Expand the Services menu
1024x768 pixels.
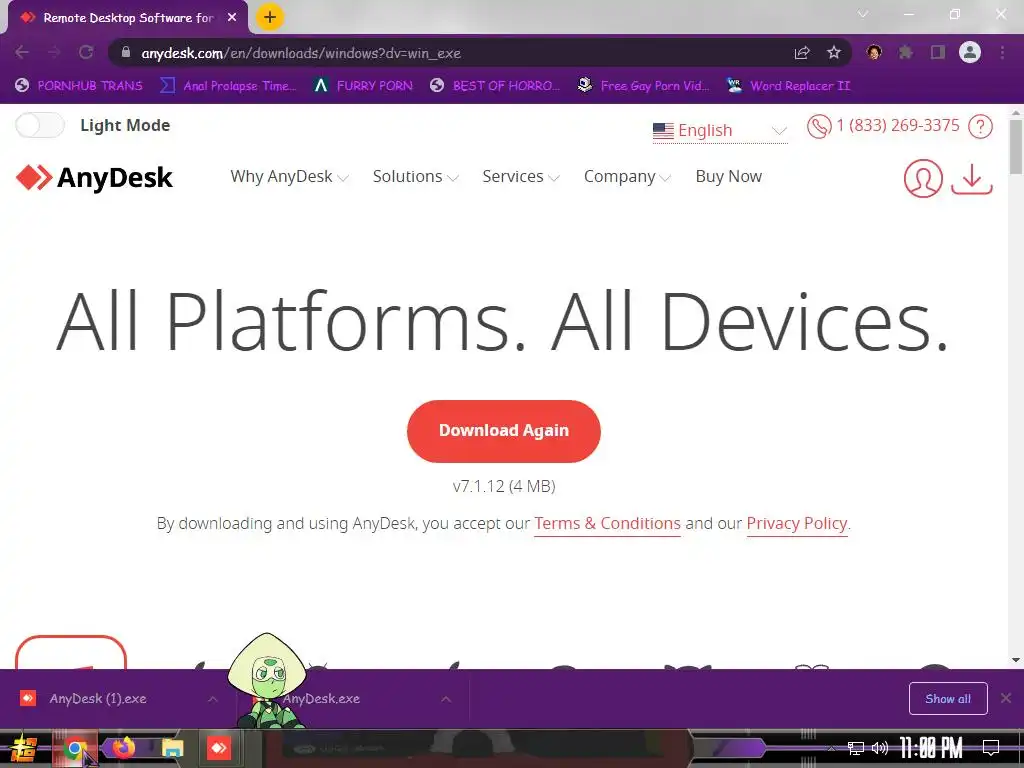(x=520, y=176)
